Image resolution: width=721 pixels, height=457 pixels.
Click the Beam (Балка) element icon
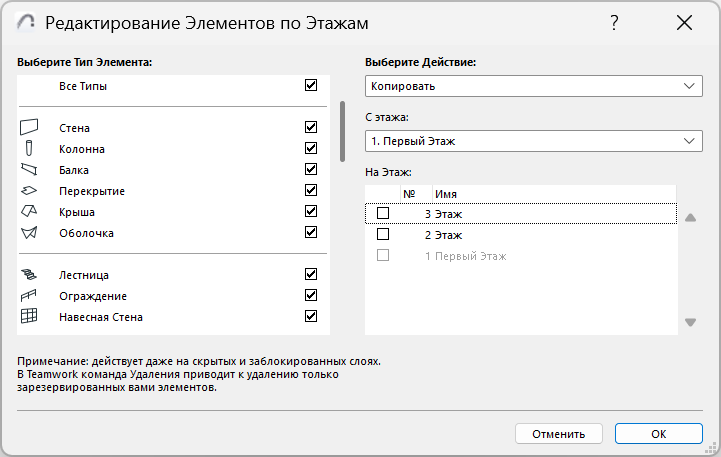pyautogui.click(x=29, y=170)
